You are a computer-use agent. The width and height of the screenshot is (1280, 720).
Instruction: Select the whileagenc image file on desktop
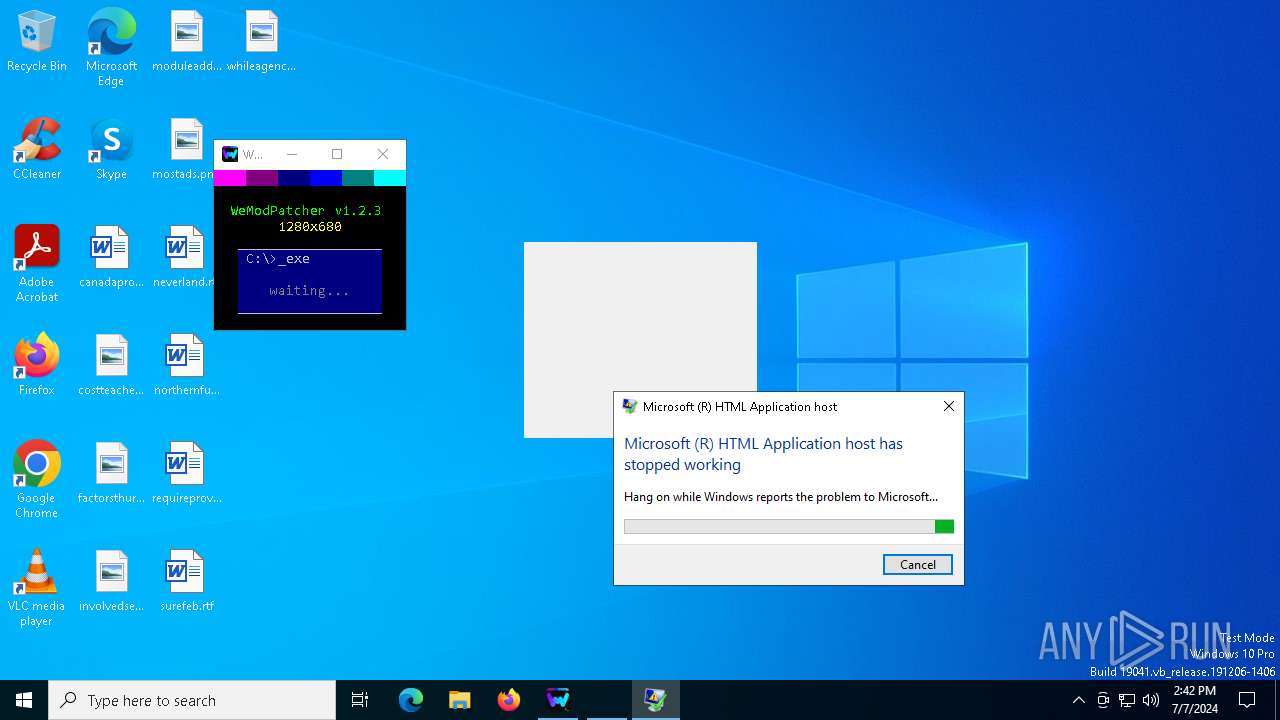(x=261, y=41)
